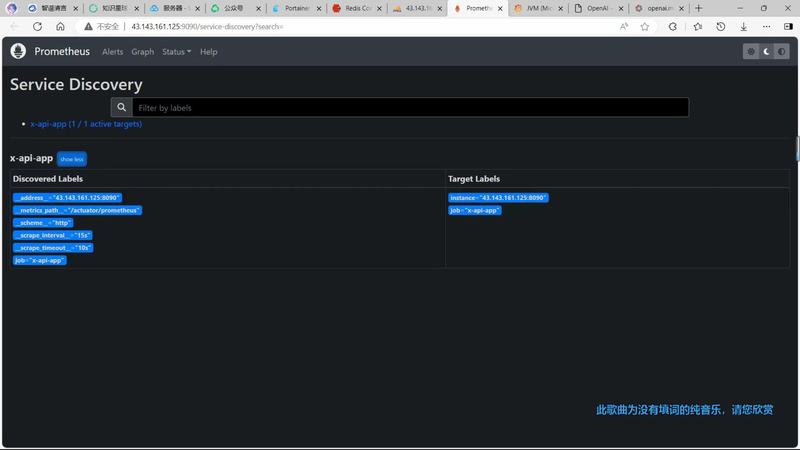Viewport: 800px width, 450px height.
Task: Open a new browser tab
Action: 698,8
